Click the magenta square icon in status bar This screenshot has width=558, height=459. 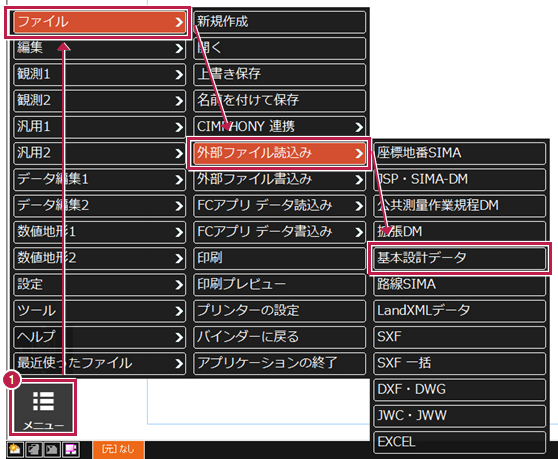pos(71,449)
